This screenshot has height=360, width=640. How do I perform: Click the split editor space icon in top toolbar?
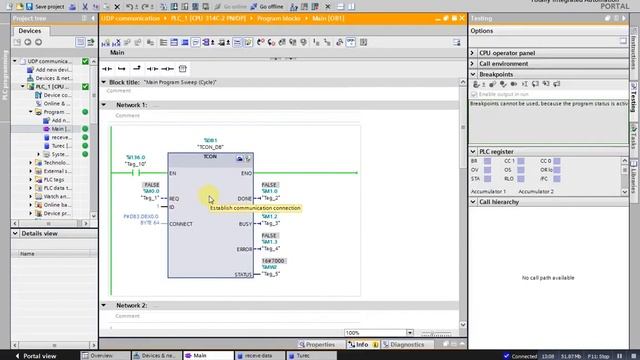tap(340, 7)
